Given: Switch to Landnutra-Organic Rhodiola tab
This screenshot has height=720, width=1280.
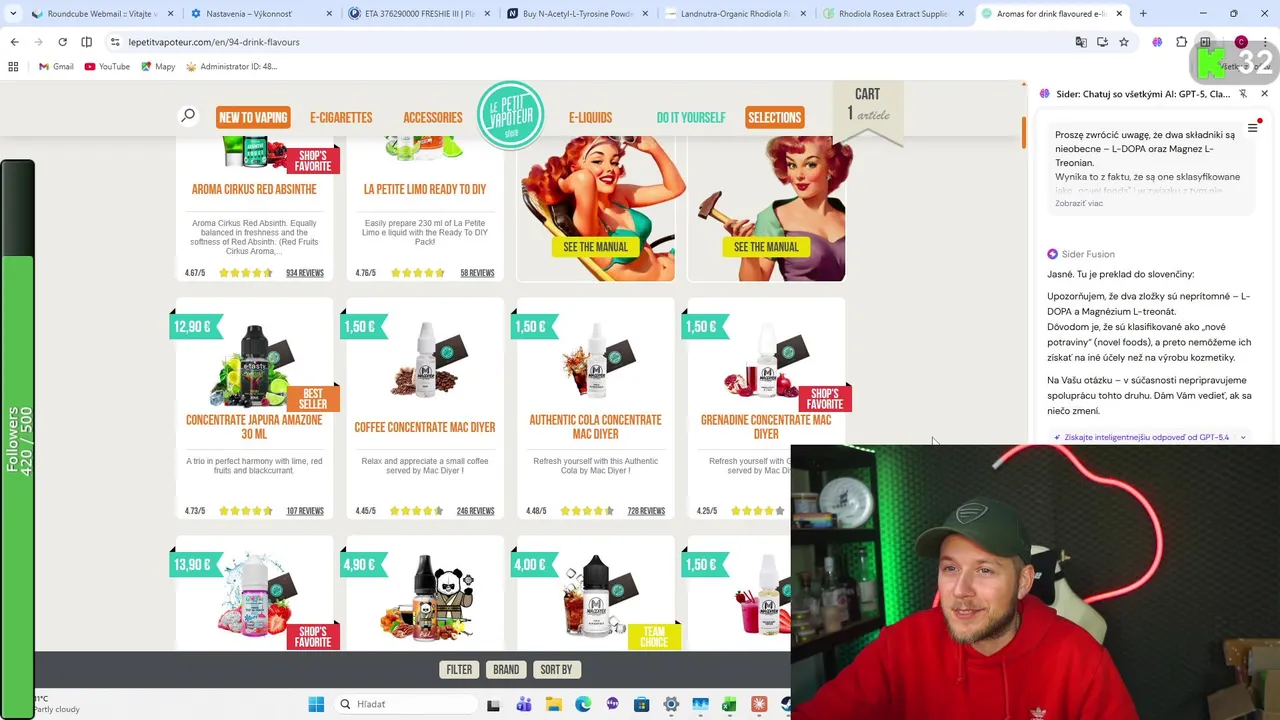Looking at the screenshot, I should (733, 14).
